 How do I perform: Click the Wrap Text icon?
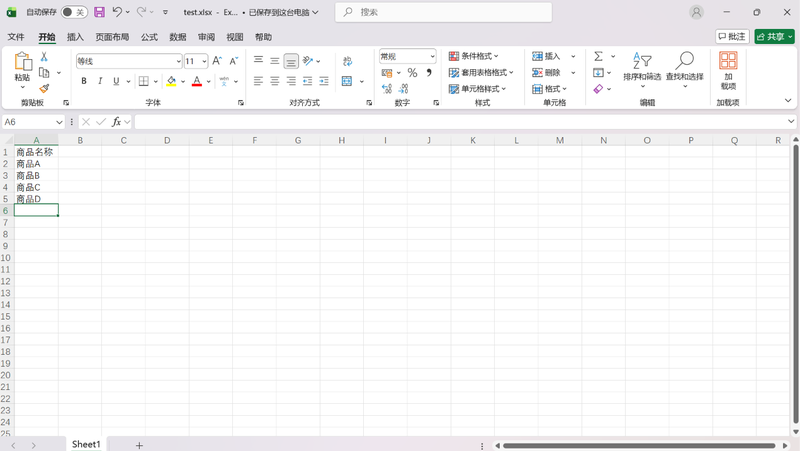point(347,61)
